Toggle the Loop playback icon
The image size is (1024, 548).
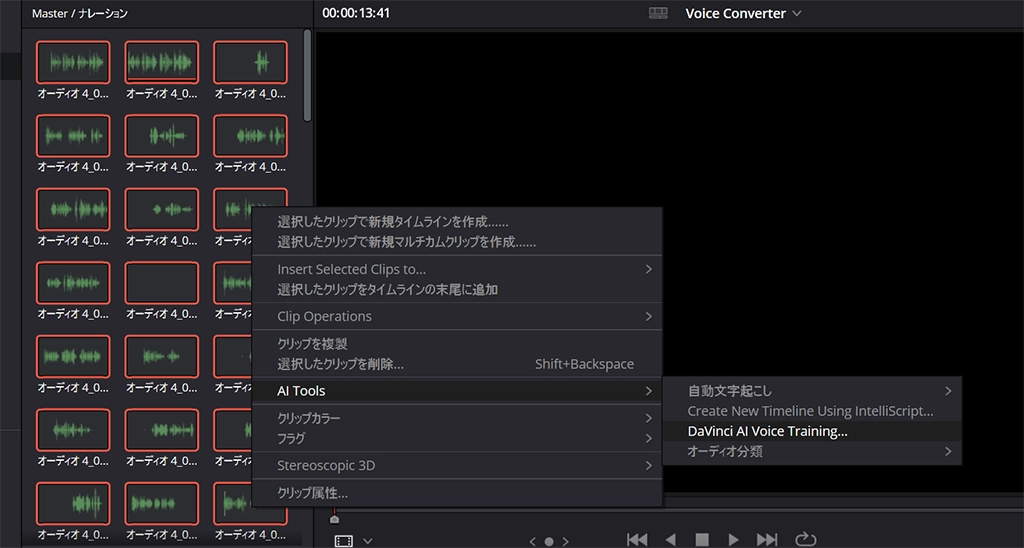(x=805, y=540)
